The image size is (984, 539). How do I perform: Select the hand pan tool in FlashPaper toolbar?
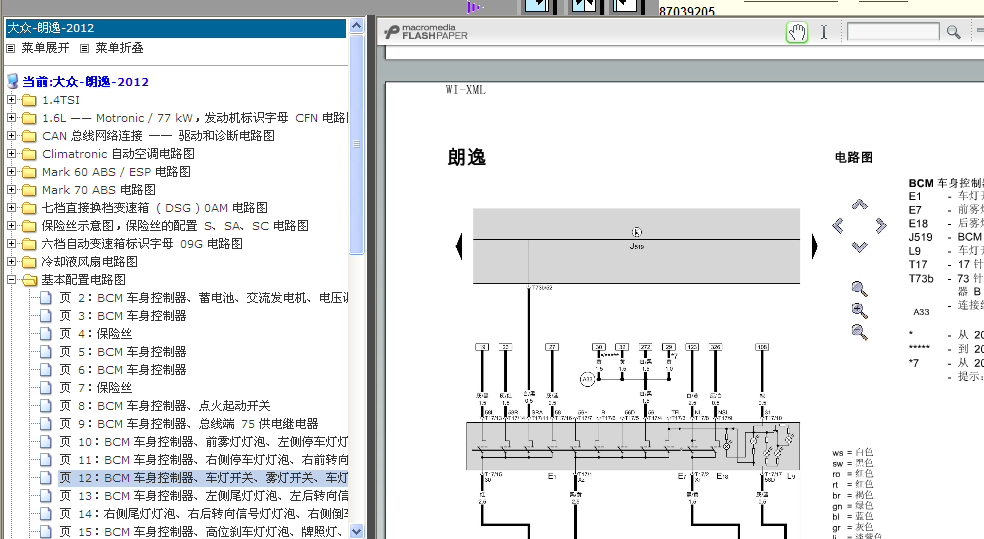pos(797,32)
